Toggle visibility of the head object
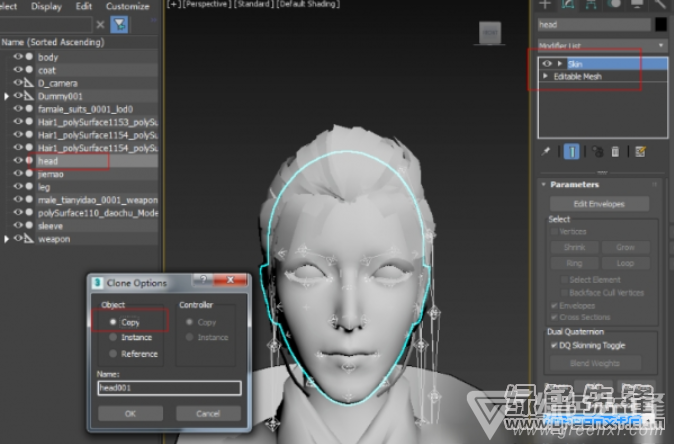674x444 pixels. click(x=18, y=160)
